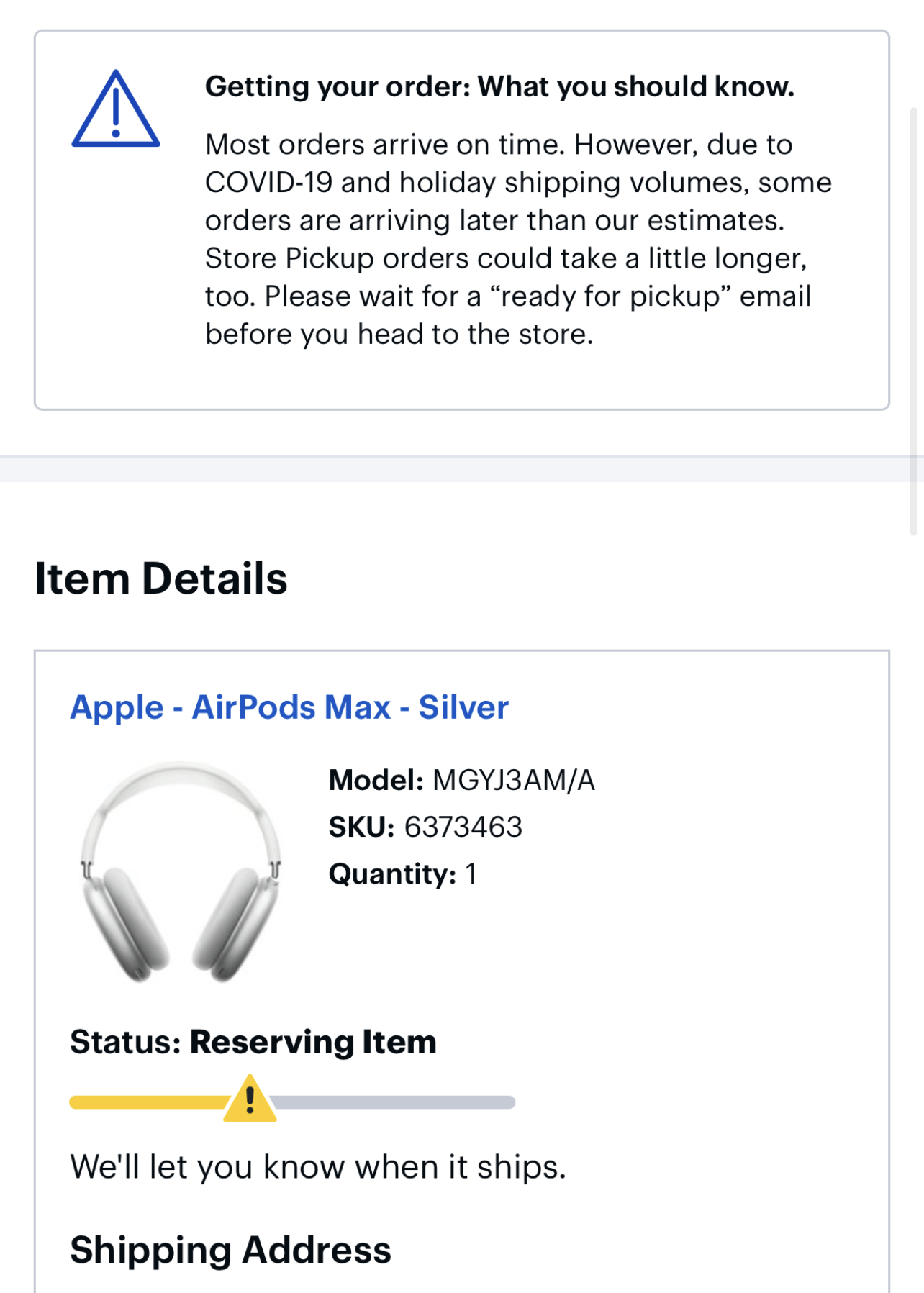The height and width of the screenshot is (1293, 924).
Task: Click the blue warning triangle icon
Action: pyautogui.click(x=115, y=110)
